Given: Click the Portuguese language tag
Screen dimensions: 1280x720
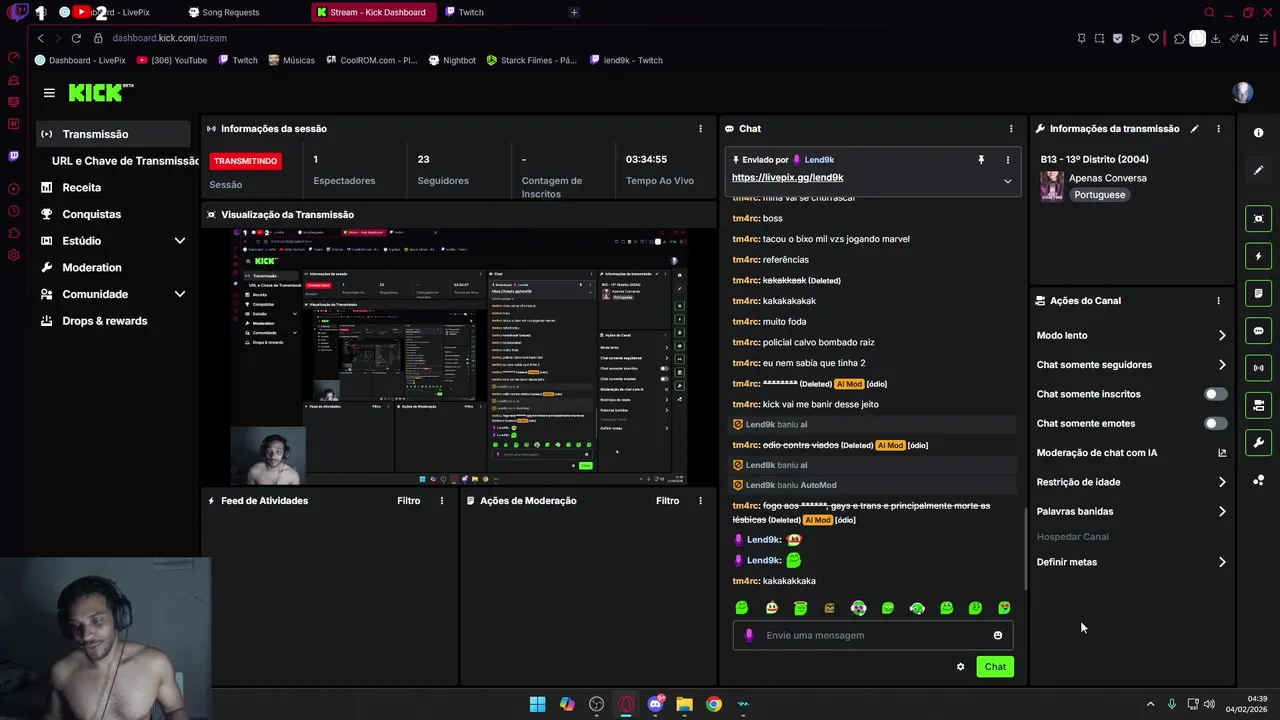Looking at the screenshot, I should (x=1100, y=195).
